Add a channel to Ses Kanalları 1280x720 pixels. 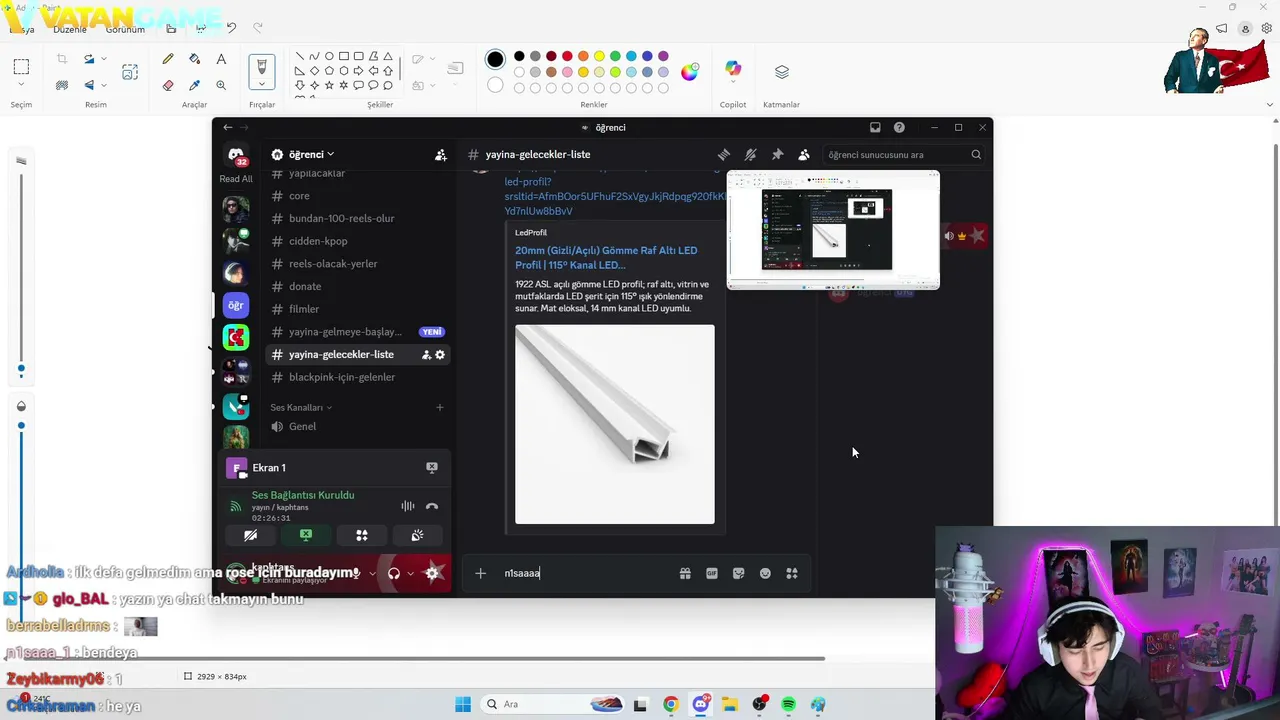[439, 408]
